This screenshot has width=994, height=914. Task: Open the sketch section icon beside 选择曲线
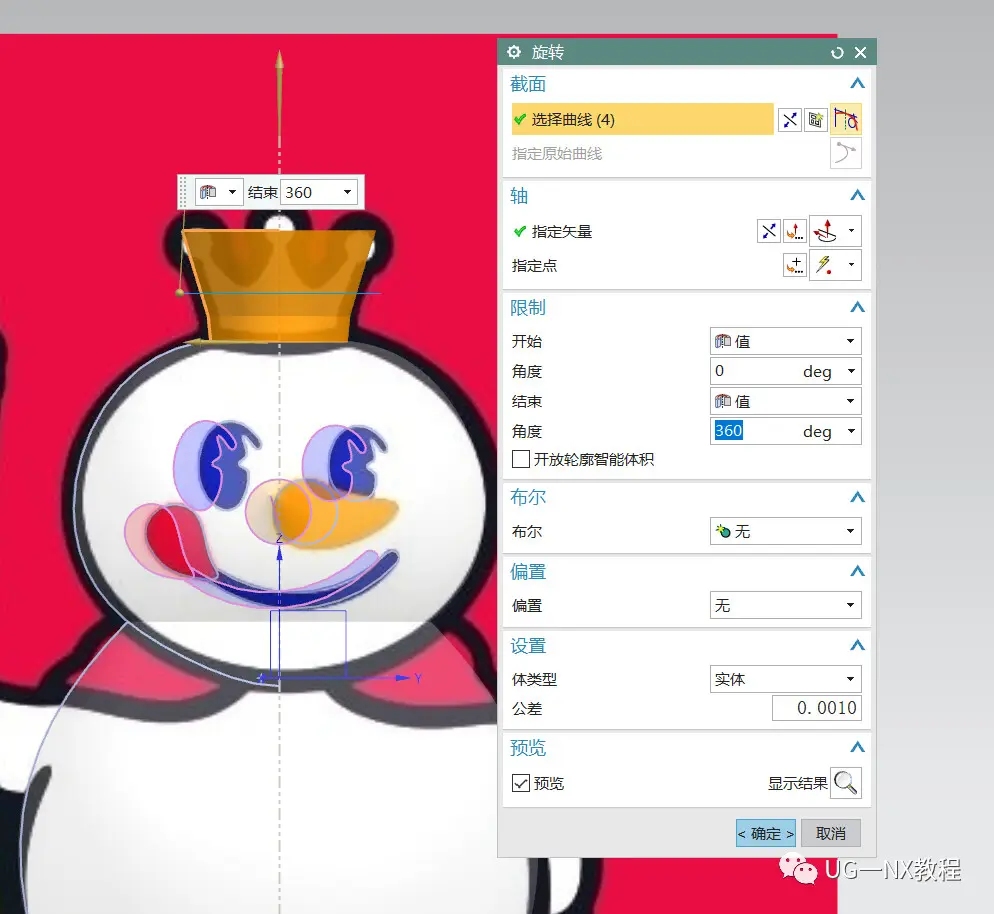(x=815, y=120)
